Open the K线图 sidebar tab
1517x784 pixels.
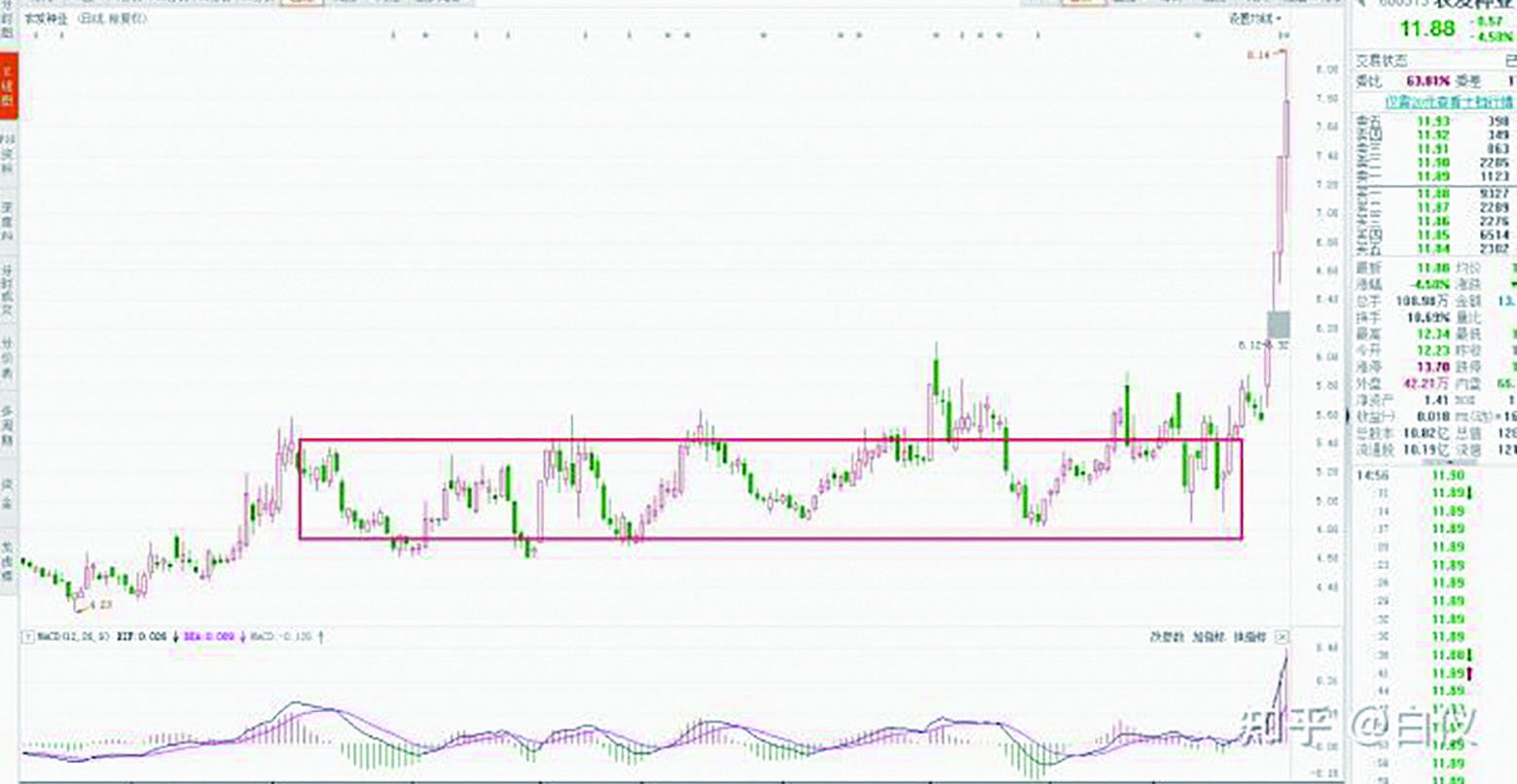click(x=9, y=86)
